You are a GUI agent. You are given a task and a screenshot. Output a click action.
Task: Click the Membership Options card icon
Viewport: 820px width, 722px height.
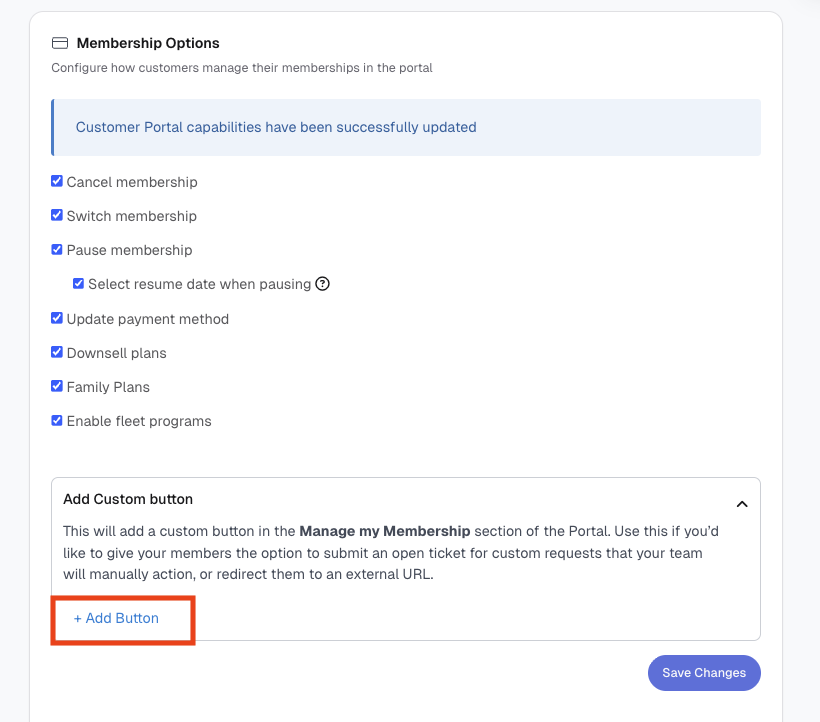point(59,43)
